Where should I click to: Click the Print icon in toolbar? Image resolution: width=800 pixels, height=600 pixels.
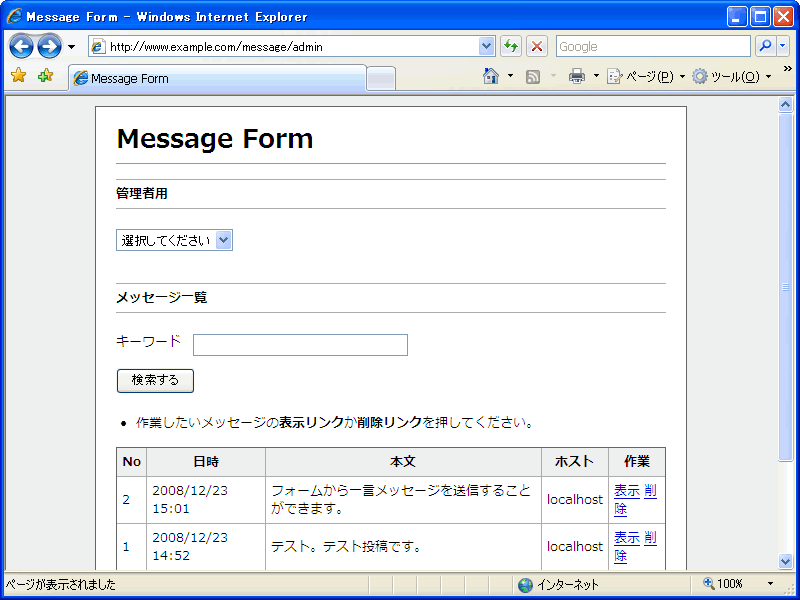(577, 76)
